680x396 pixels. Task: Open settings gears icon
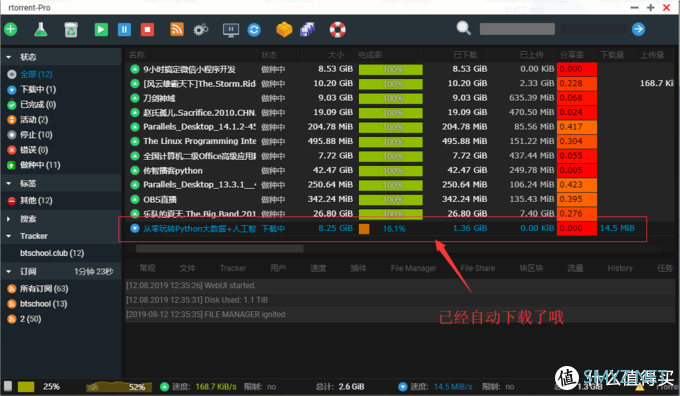point(201,29)
